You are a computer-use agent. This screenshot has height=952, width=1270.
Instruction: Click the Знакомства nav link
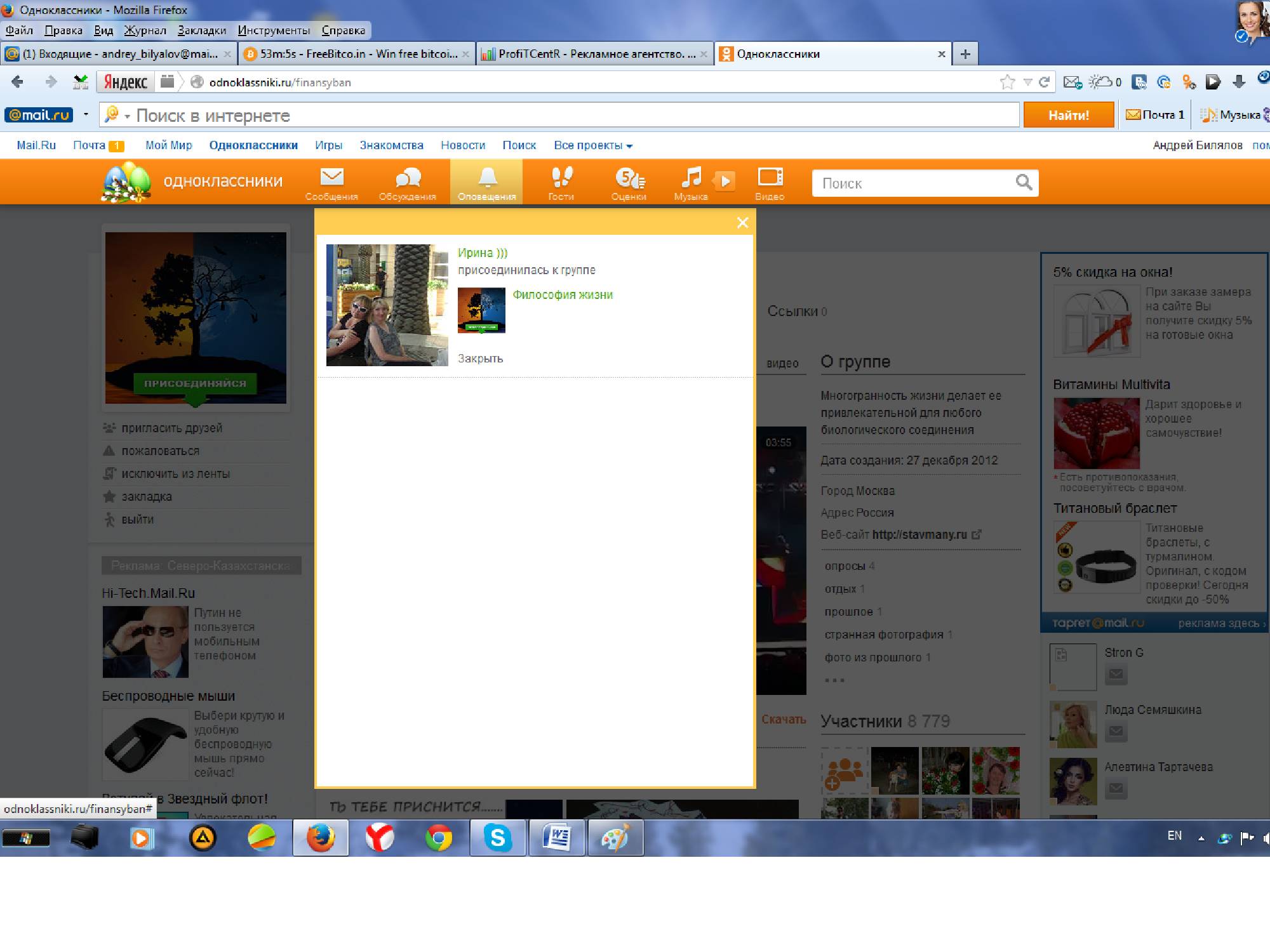[x=392, y=145]
